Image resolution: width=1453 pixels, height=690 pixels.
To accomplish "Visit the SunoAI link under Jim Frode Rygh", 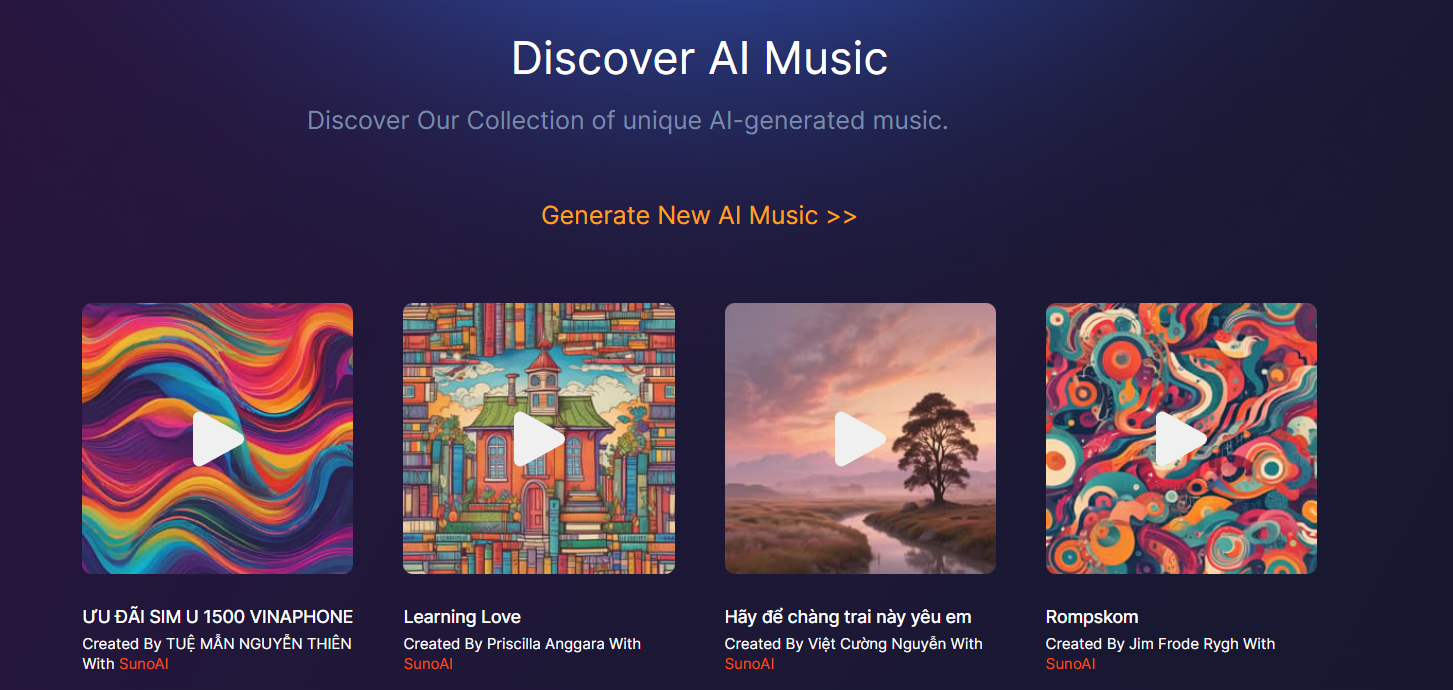I will 1070,664.
